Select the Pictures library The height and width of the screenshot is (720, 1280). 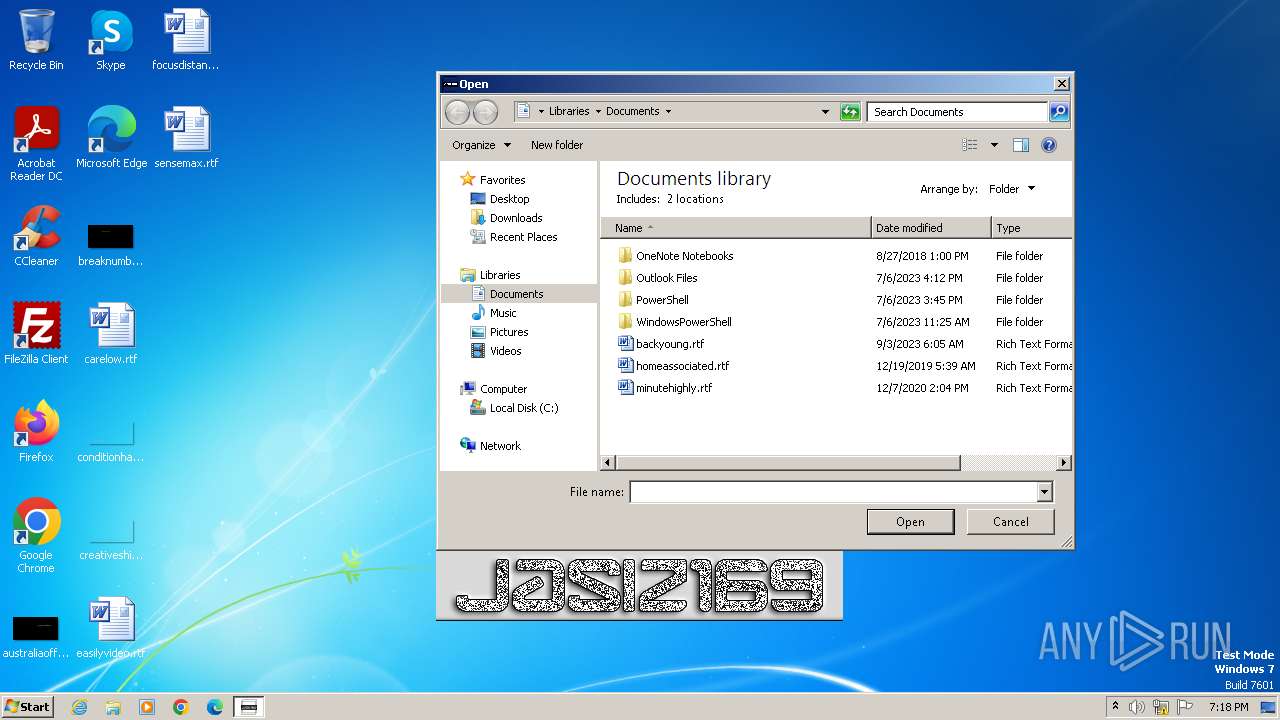click(x=509, y=332)
